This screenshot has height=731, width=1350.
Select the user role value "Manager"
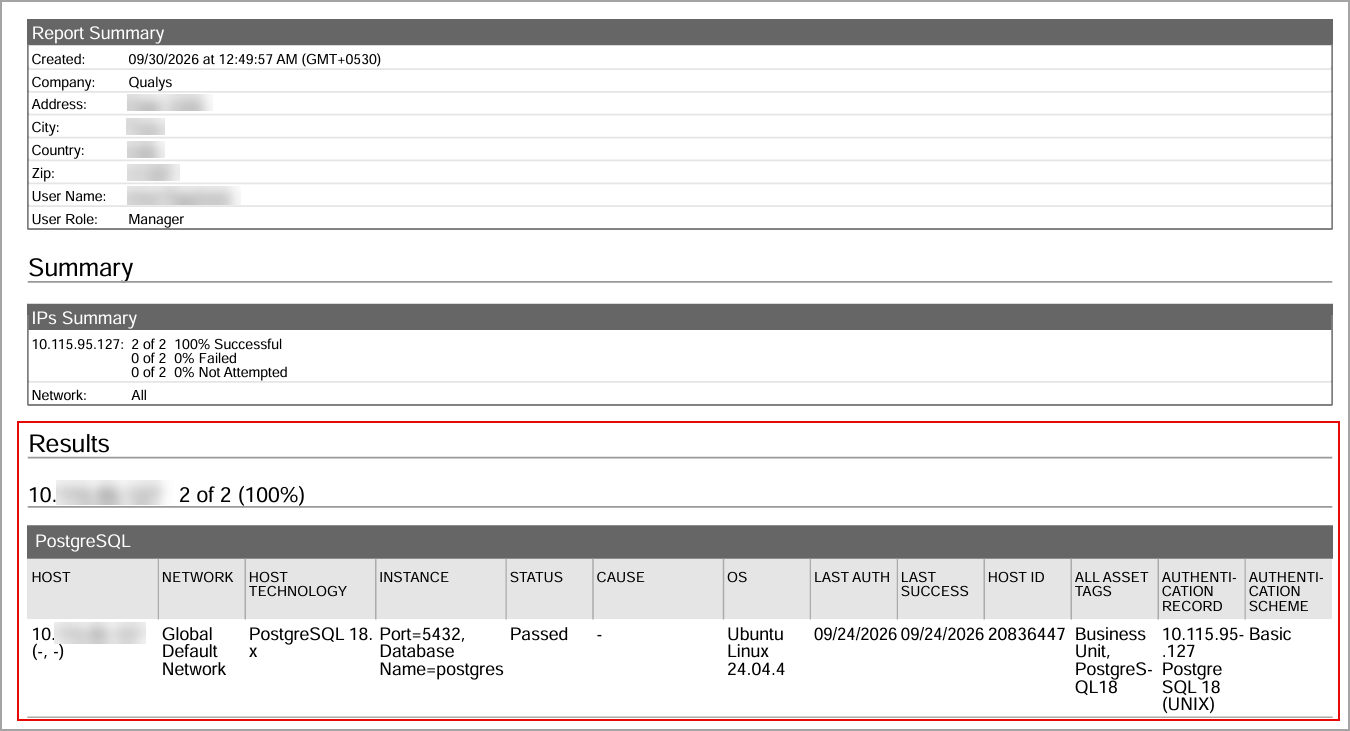pos(156,219)
